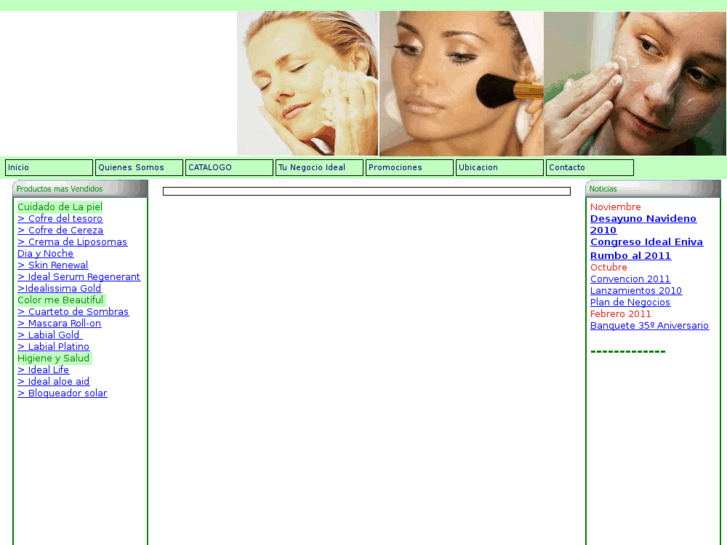Image resolution: width=727 pixels, height=545 pixels.
Task: Open the Promociones menu item
Action: 409,167
